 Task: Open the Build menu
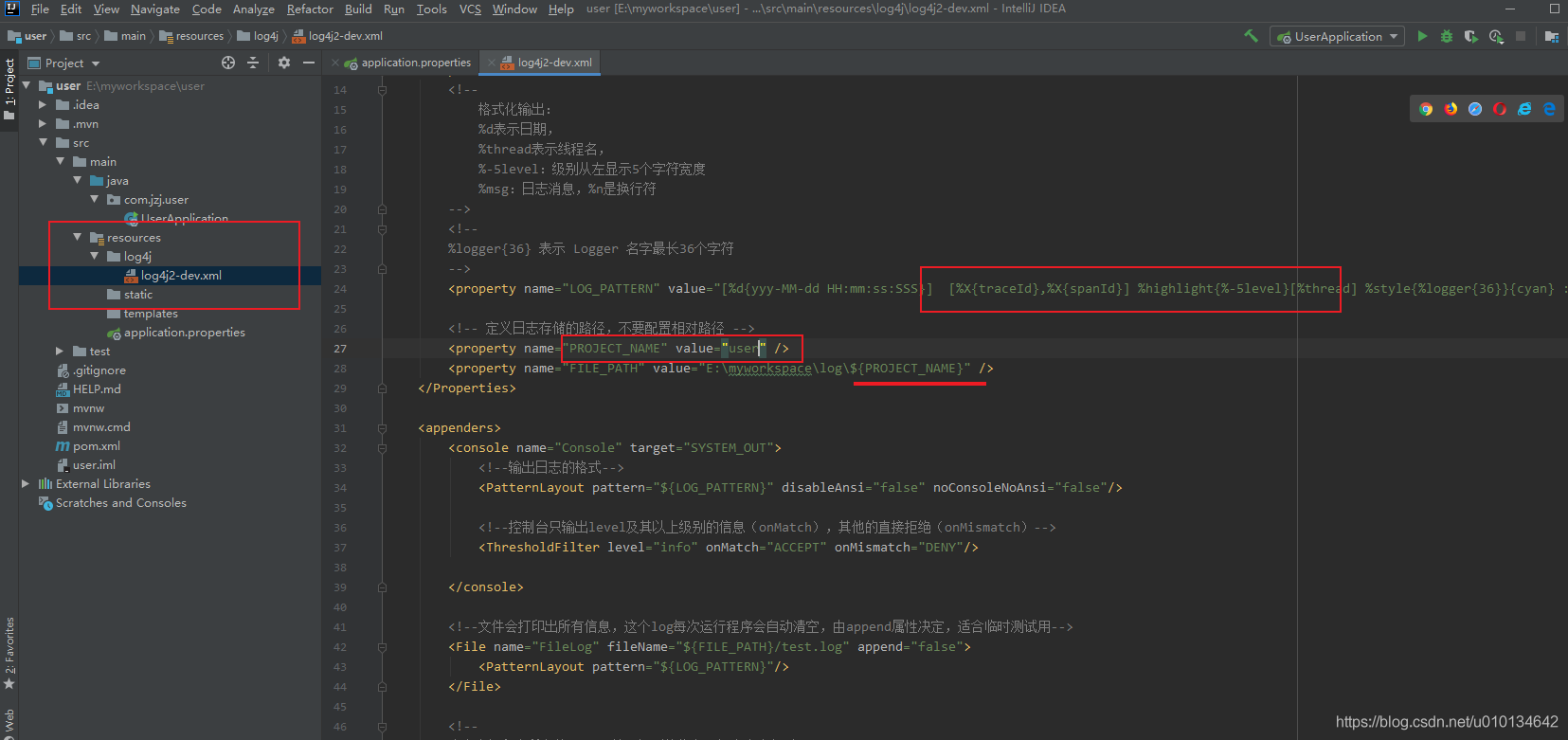click(x=358, y=9)
